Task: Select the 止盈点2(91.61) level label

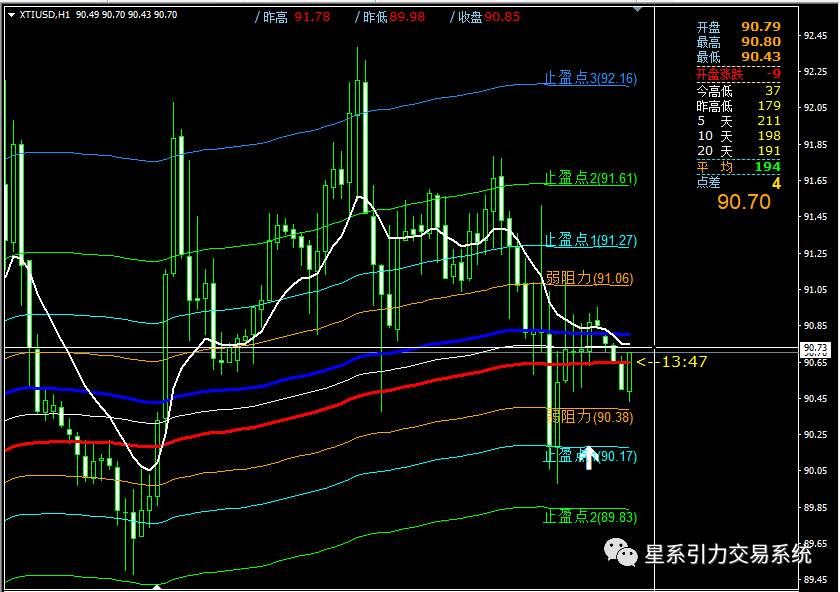Action: [590, 178]
